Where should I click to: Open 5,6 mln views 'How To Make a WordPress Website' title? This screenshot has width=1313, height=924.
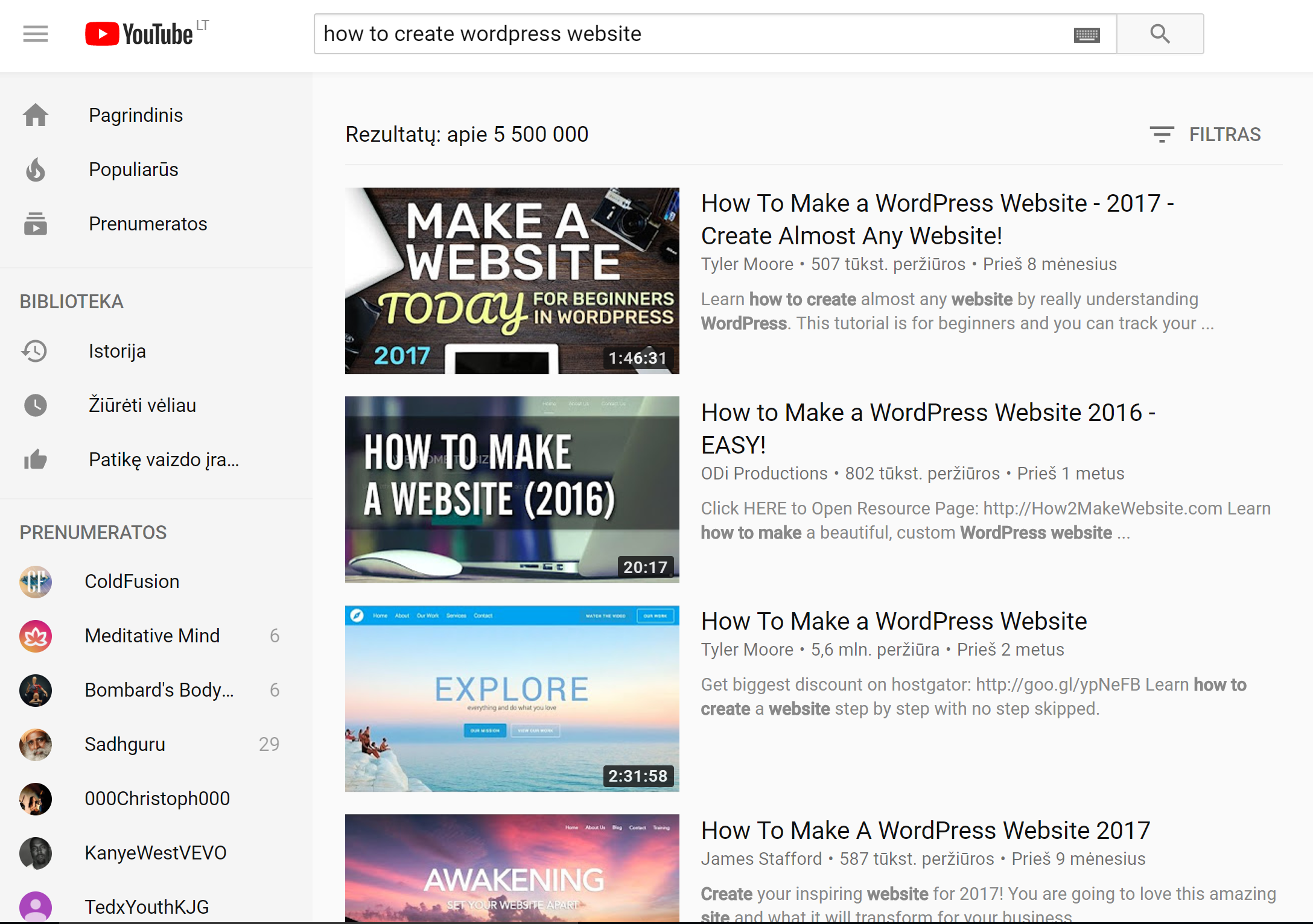(894, 621)
